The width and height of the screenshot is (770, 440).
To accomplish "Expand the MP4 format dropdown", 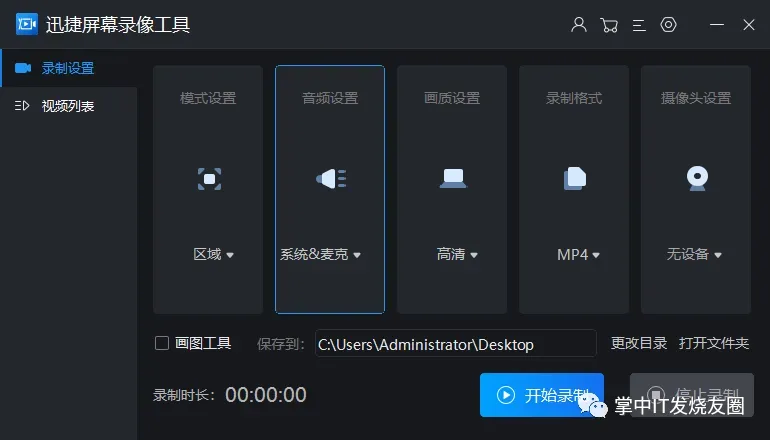I will tap(578, 254).
